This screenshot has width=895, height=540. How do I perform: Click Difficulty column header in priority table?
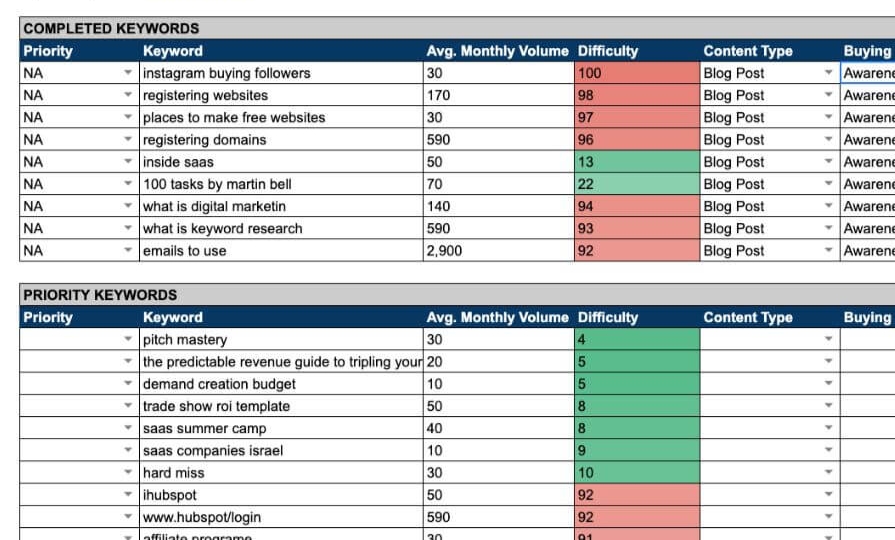[x=607, y=317]
